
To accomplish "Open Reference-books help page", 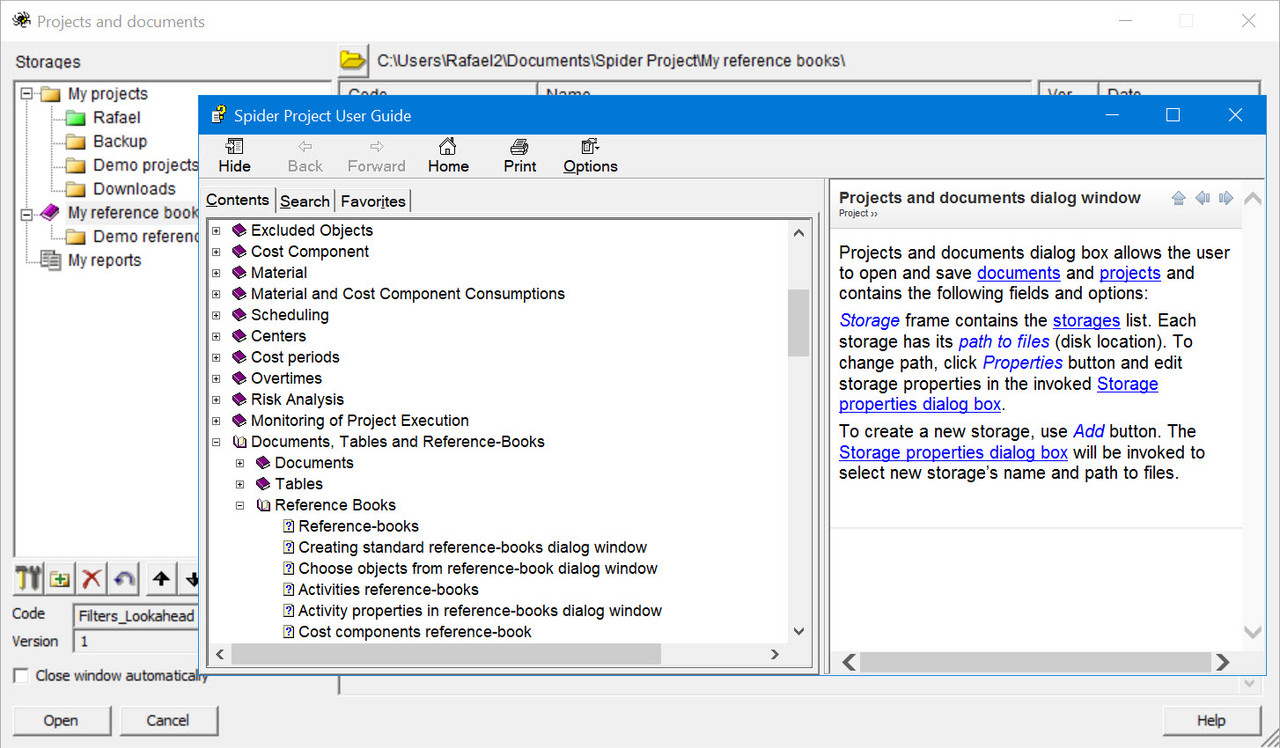I will [358, 526].
